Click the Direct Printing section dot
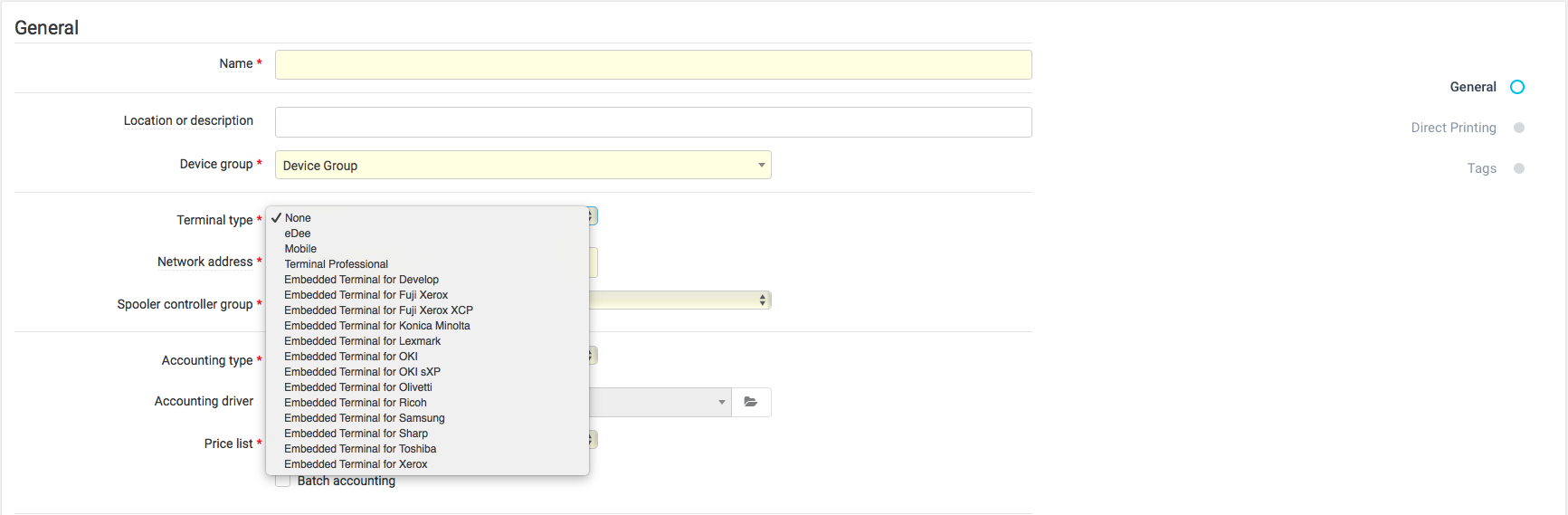This screenshot has width=1568, height=515. tap(1519, 128)
